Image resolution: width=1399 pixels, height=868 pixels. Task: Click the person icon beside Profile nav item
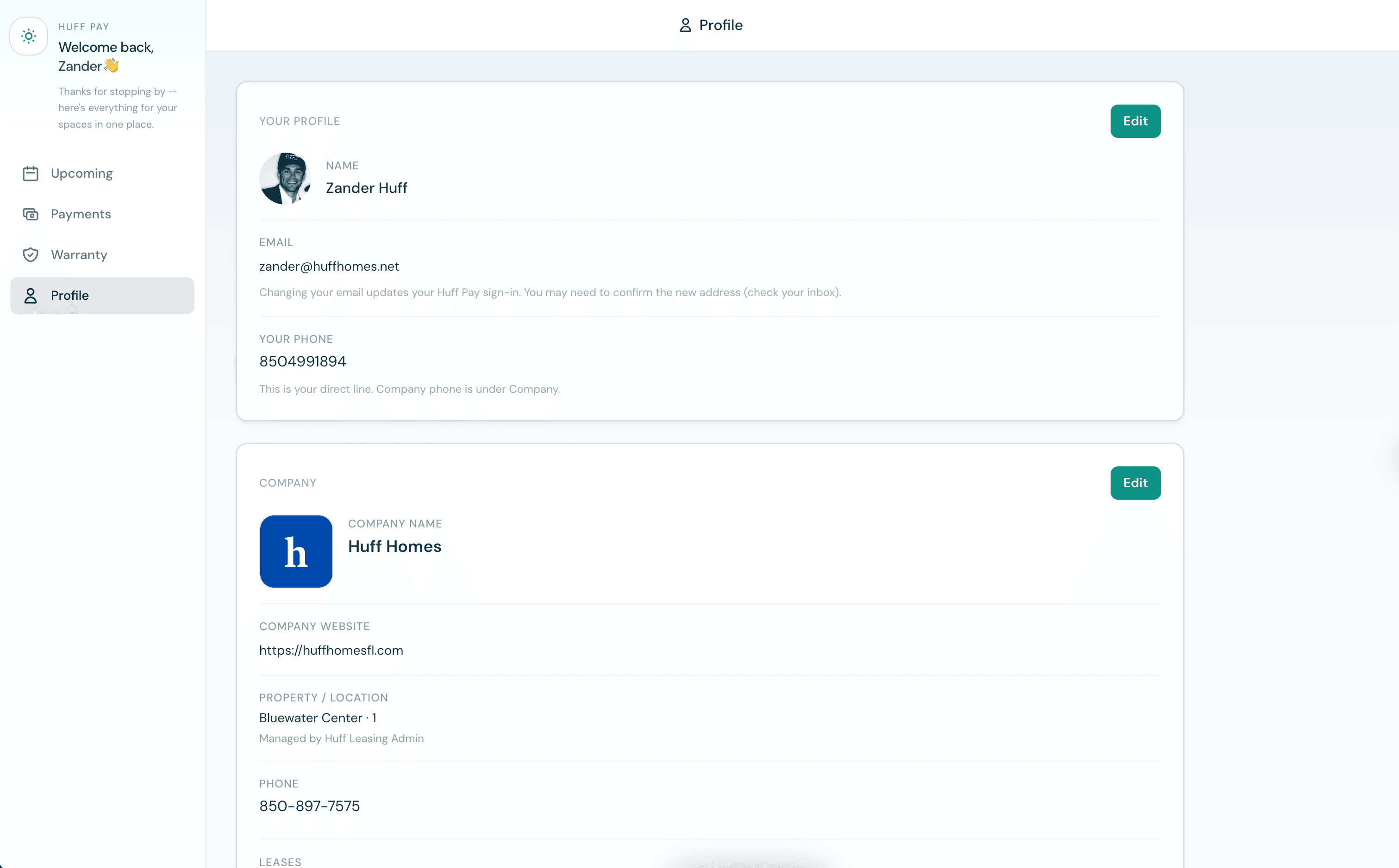coord(31,295)
